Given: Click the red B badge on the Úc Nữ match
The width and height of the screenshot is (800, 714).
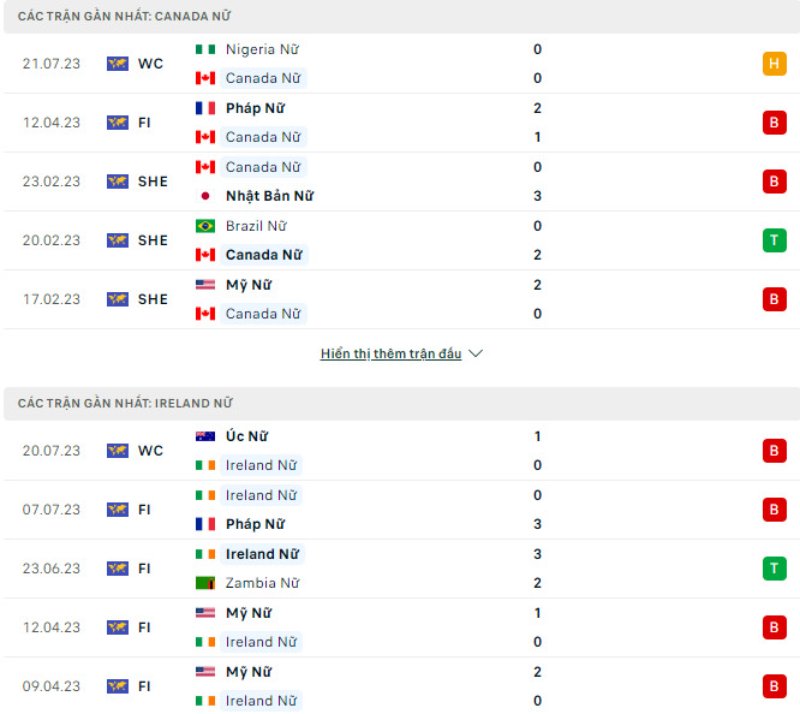Looking at the screenshot, I should point(772,450).
